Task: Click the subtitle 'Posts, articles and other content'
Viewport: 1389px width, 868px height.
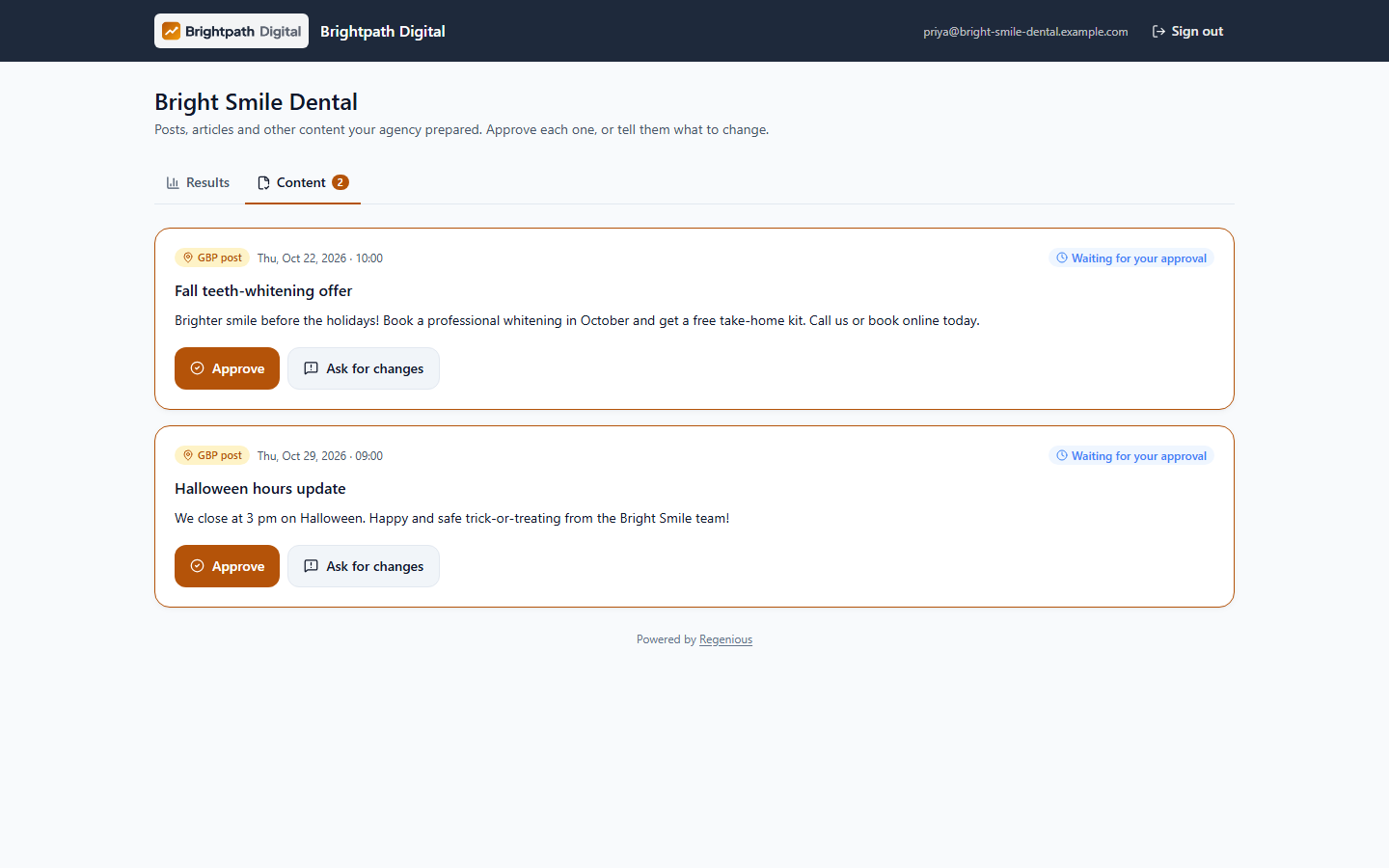Action: click(x=462, y=129)
